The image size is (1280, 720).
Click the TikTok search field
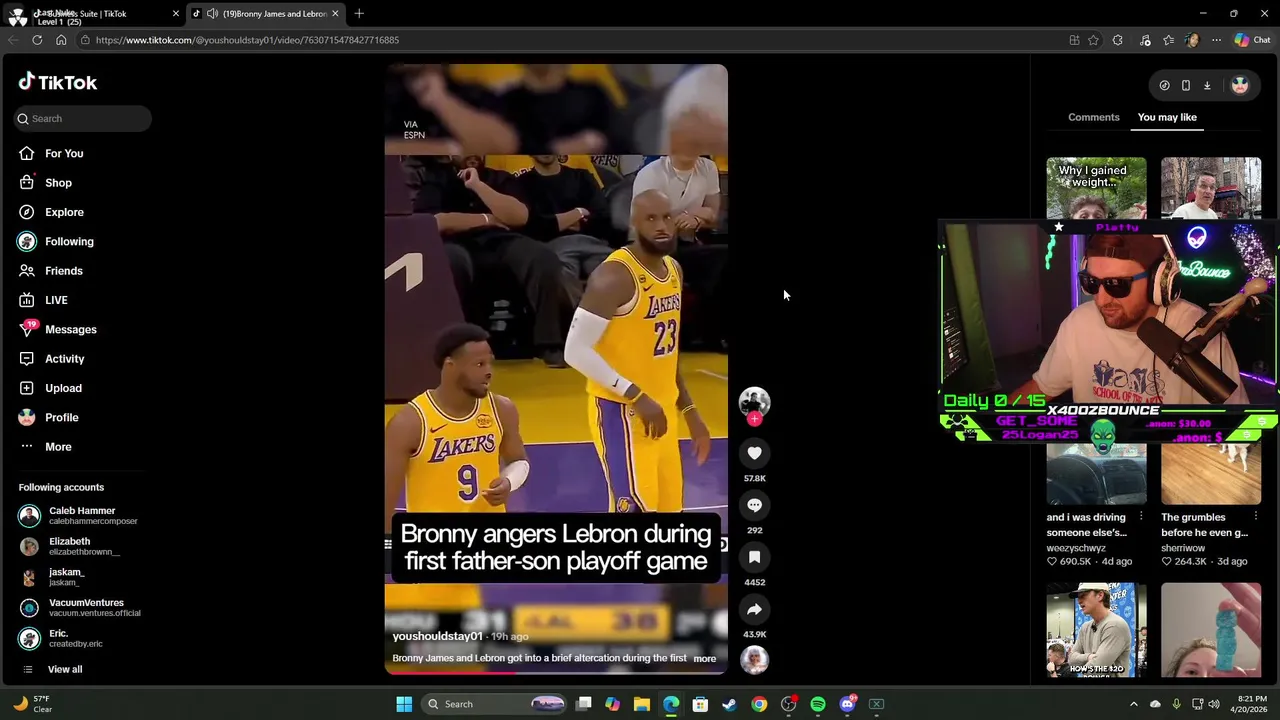tap(83, 118)
